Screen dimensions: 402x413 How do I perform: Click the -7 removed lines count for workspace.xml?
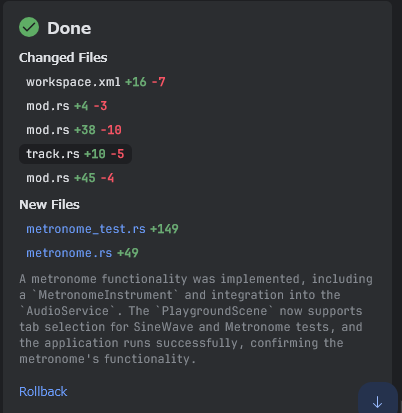(159, 82)
